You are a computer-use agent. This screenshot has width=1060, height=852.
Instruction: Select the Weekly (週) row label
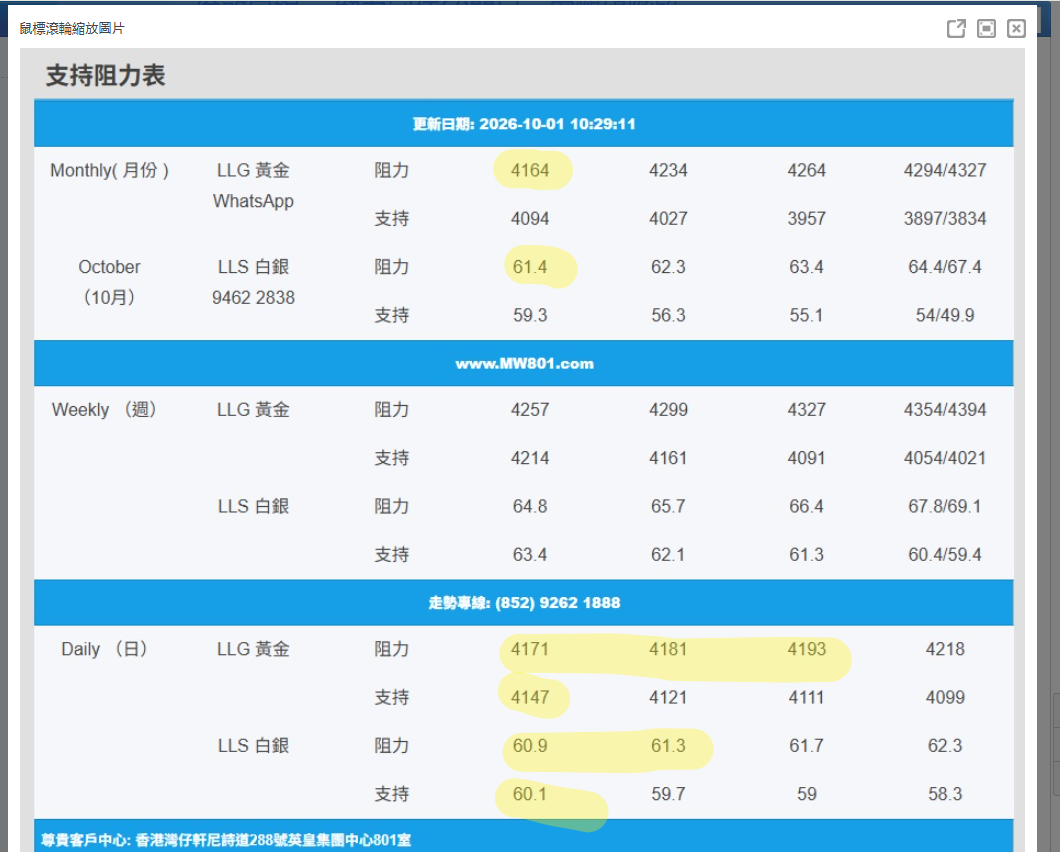pyautogui.click(x=105, y=410)
